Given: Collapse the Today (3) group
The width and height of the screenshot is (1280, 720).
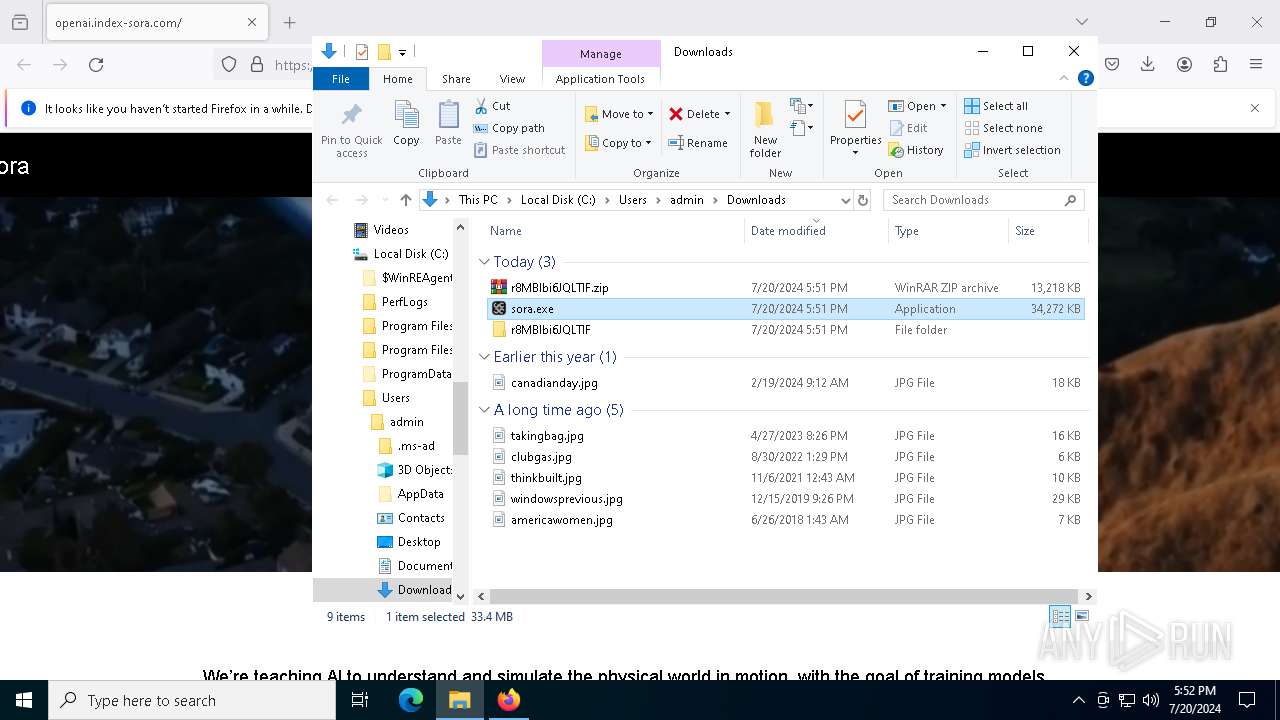Looking at the screenshot, I should 484,262.
